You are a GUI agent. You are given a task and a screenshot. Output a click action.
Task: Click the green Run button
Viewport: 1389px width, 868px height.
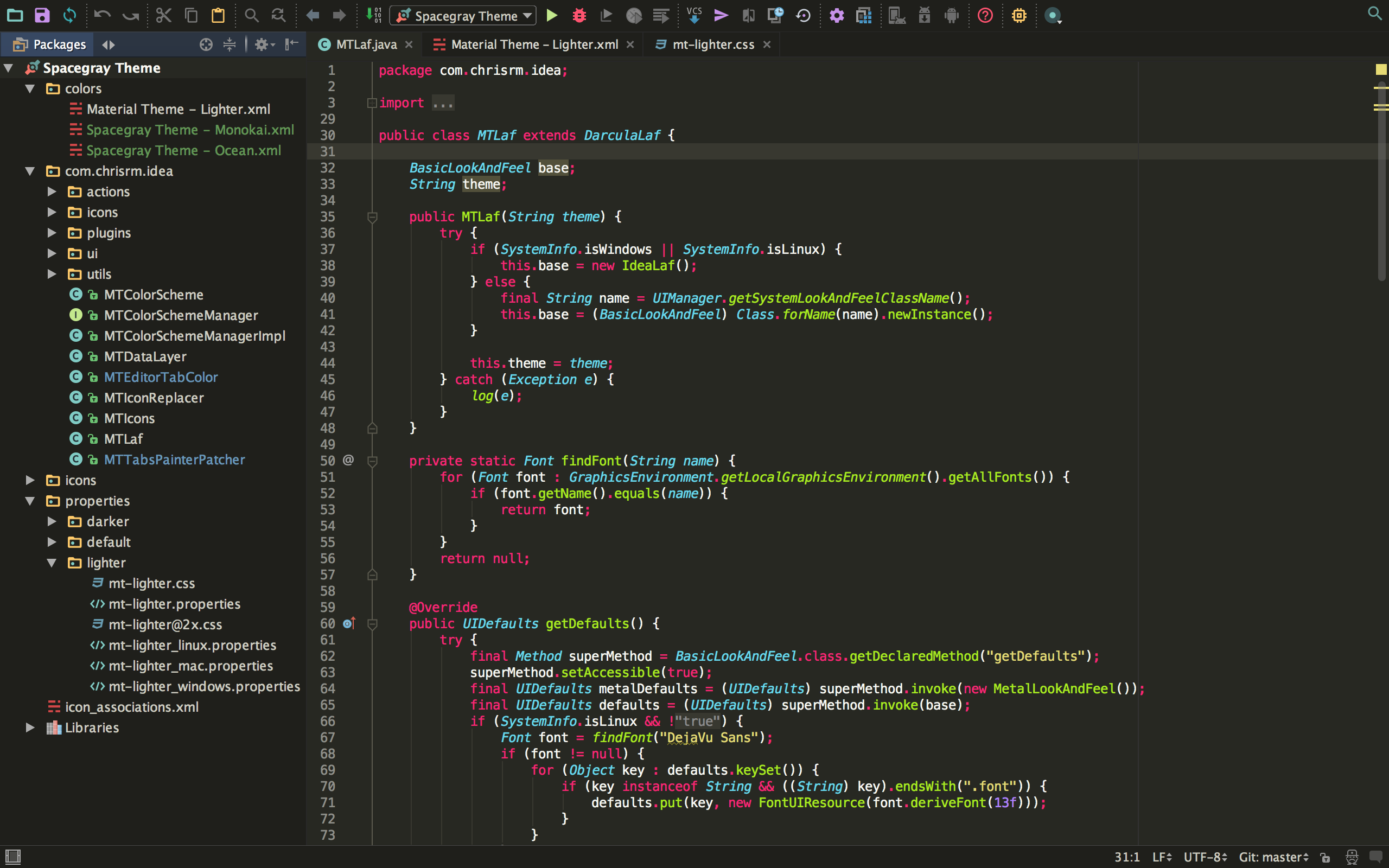(x=552, y=16)
